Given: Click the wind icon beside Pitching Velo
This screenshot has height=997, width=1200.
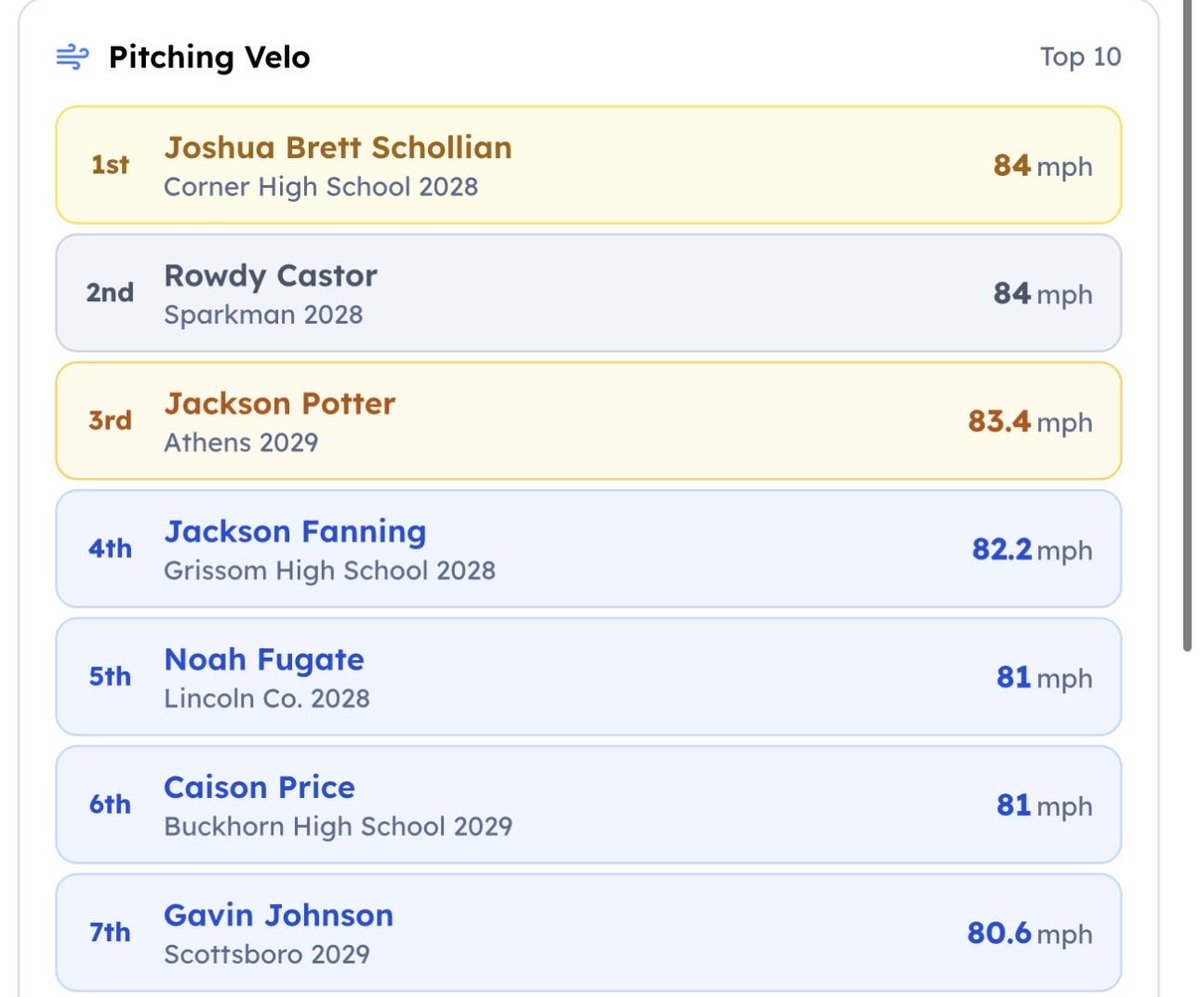Looking at the screenshot, I should click(x=72, y=58).
